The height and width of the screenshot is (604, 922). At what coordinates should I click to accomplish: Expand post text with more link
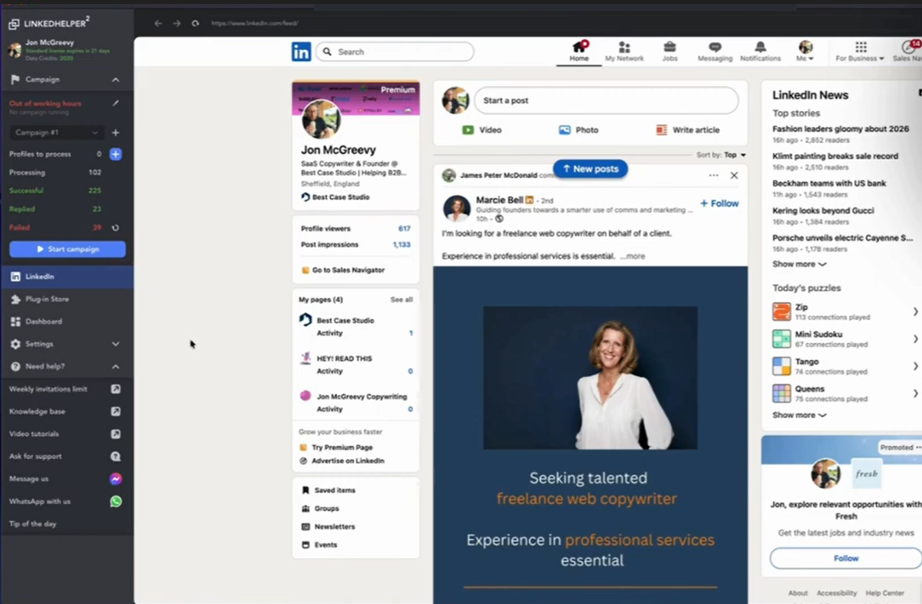633,256
